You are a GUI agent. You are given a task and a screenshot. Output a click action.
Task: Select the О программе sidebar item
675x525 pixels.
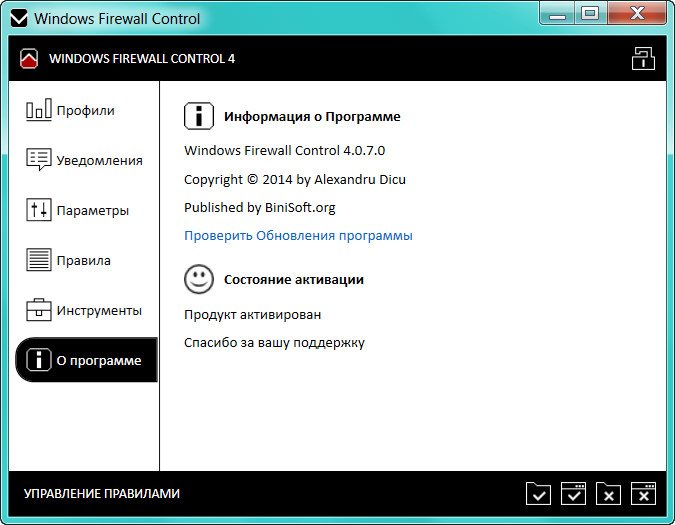point(86,360)
